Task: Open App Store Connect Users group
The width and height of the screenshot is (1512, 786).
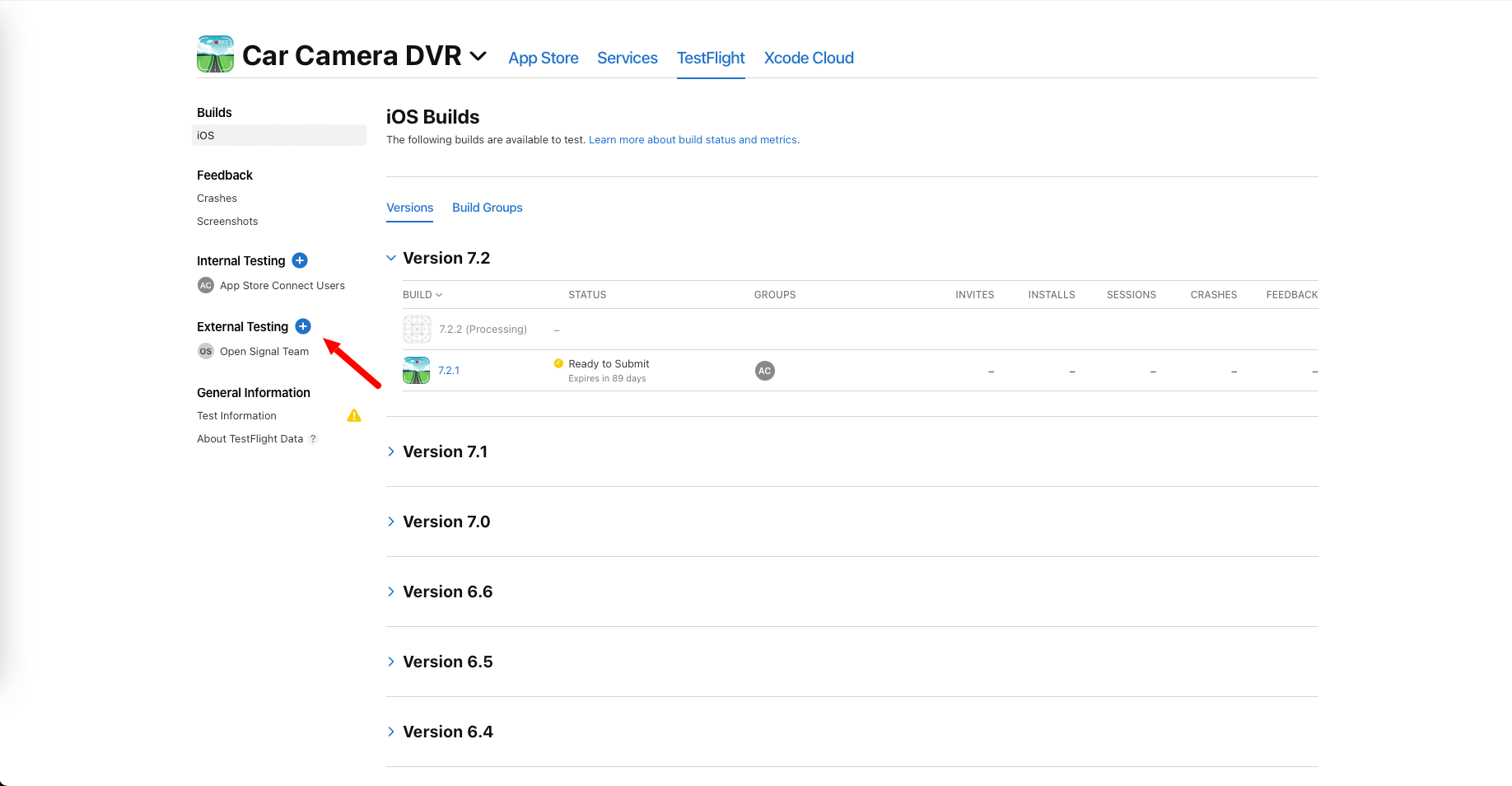Action: (x=282, y=286)
